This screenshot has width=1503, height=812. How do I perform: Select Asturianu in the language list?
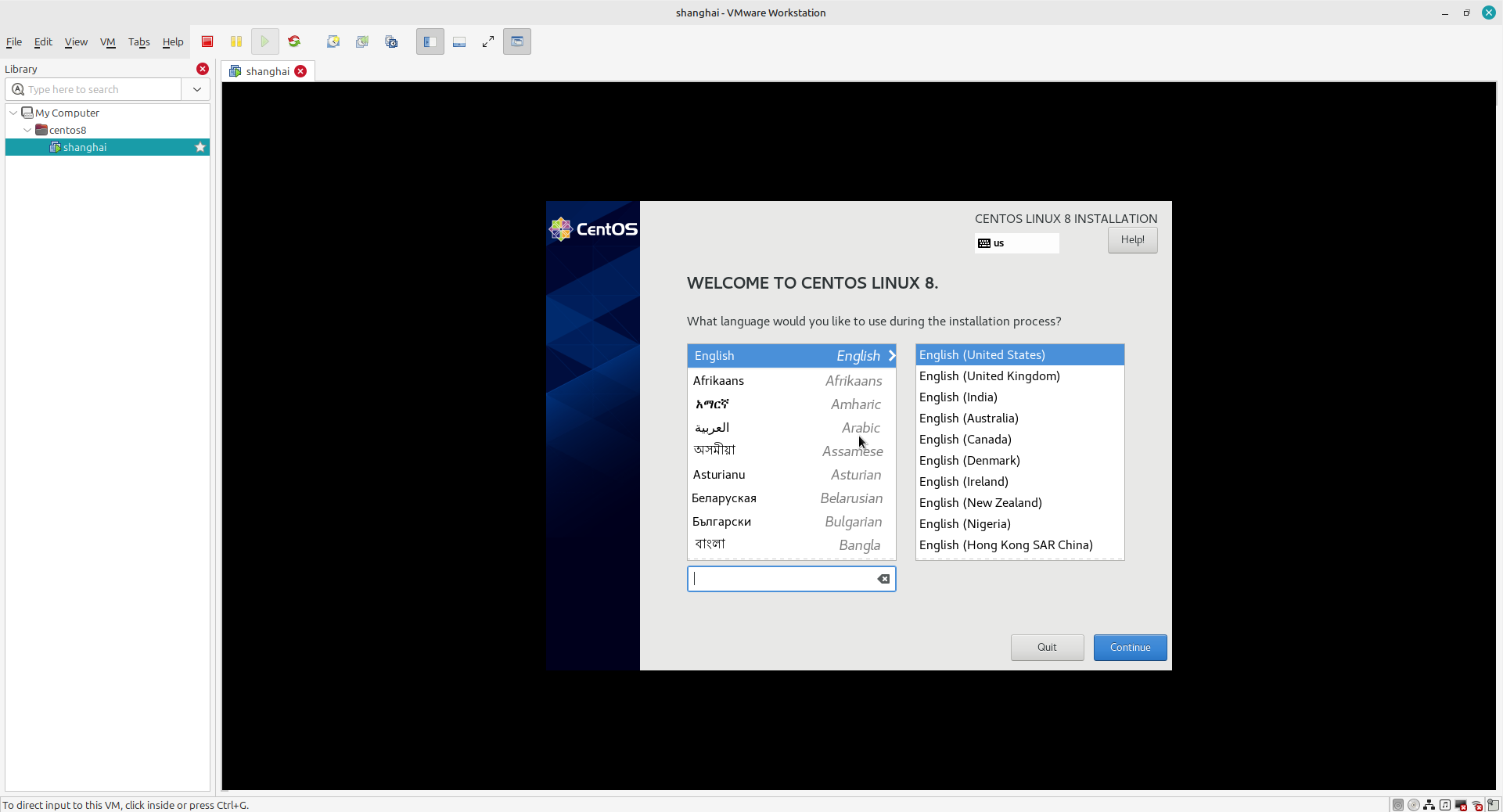(791, 475)
